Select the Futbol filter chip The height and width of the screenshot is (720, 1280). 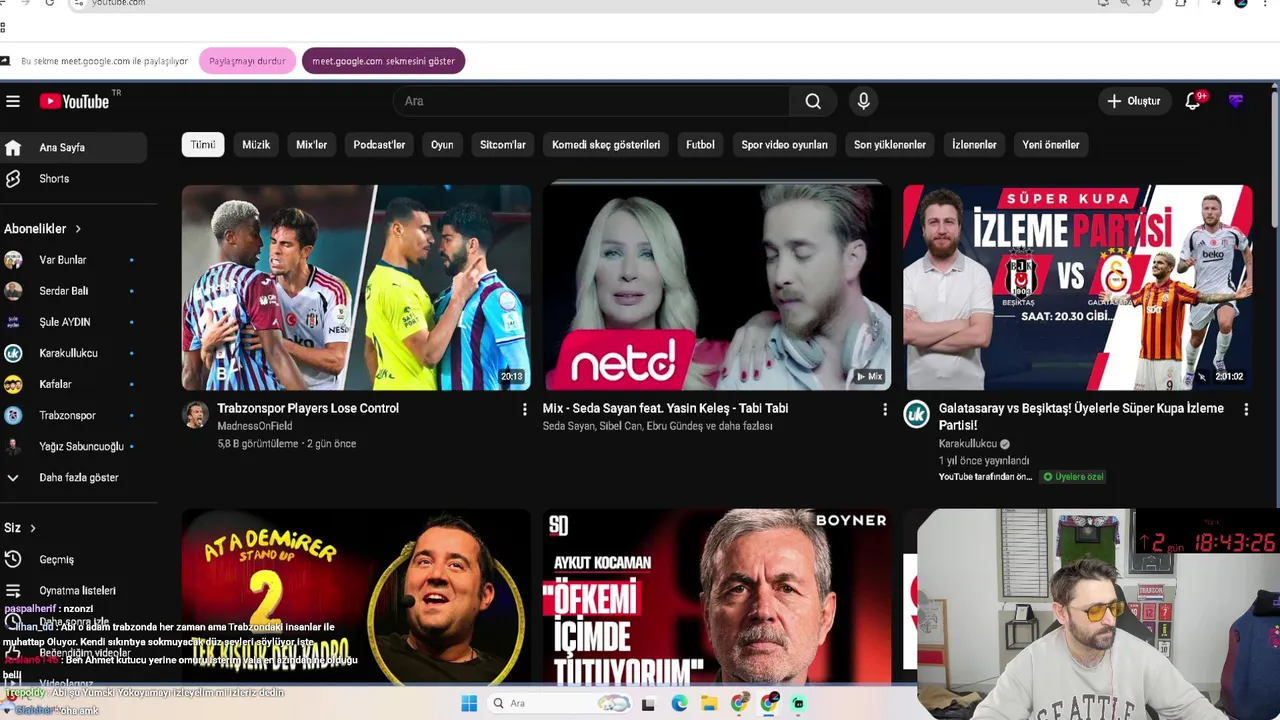[x=700, y=145]
